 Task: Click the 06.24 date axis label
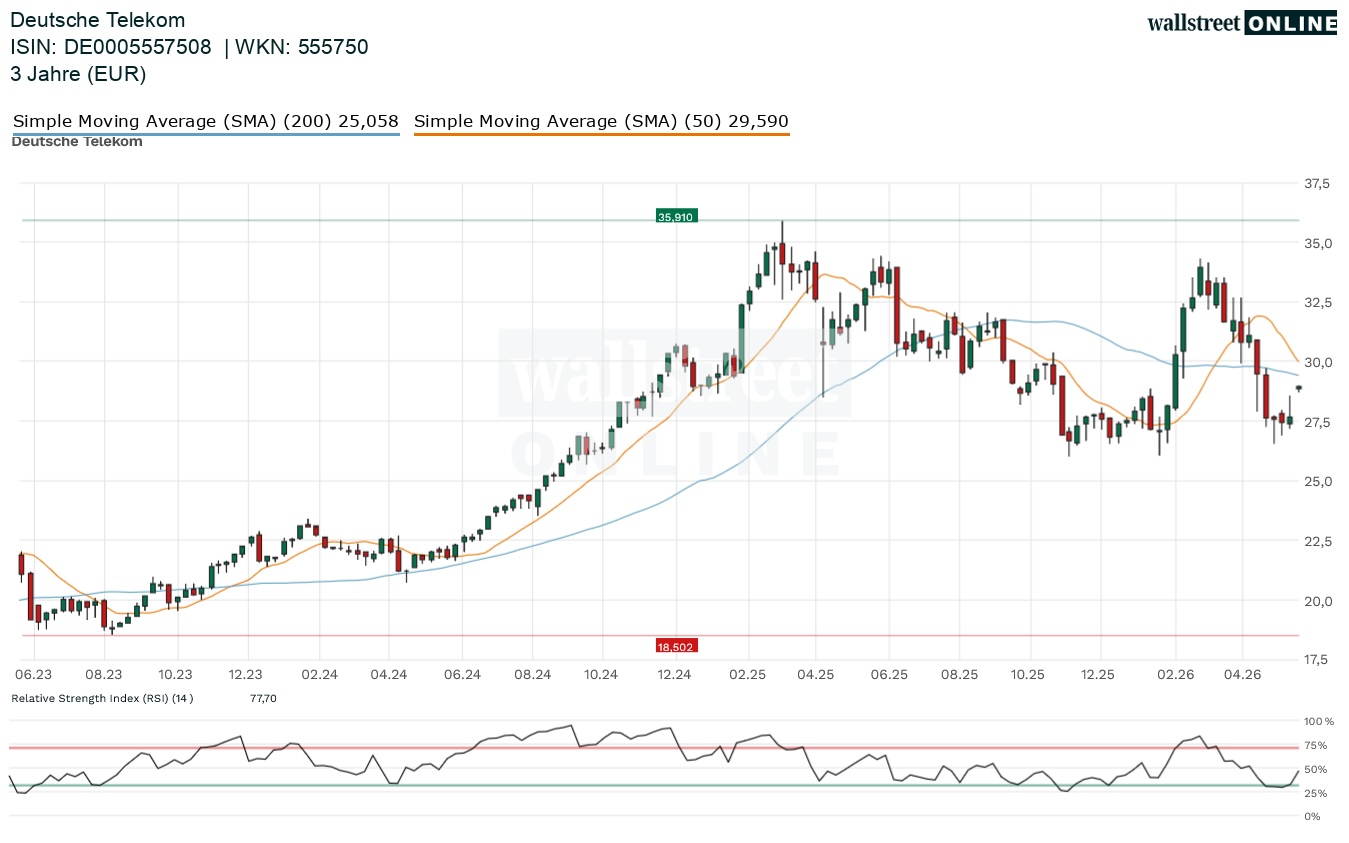click(x=462, y=675)
